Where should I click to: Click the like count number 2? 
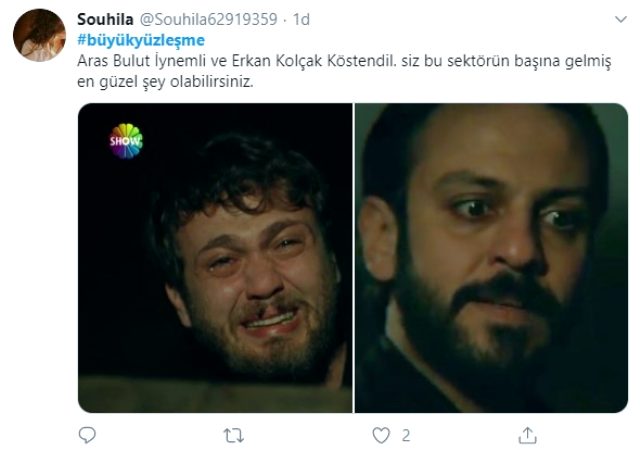406,436
